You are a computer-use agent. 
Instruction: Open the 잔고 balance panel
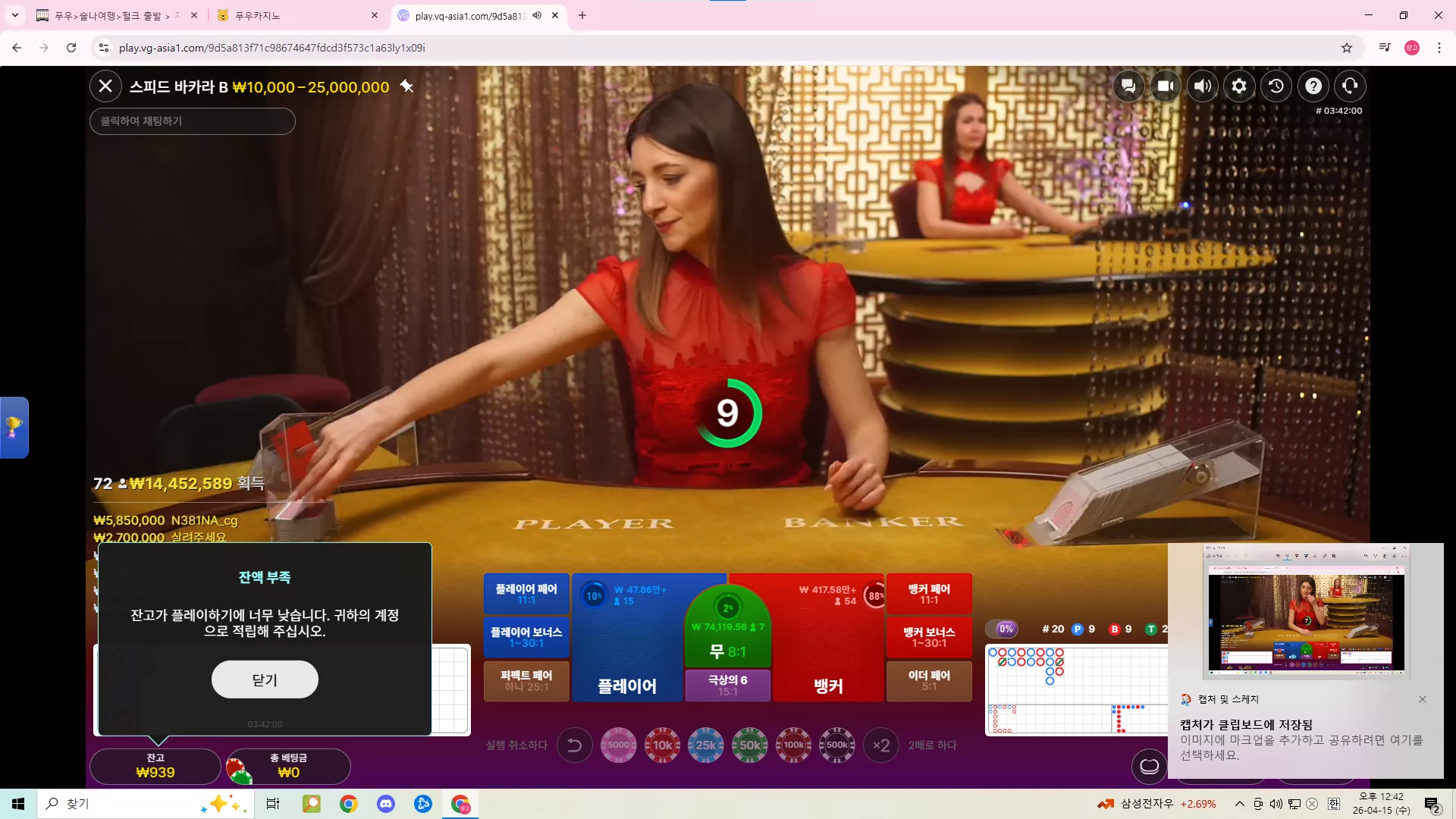pos(155,766)
